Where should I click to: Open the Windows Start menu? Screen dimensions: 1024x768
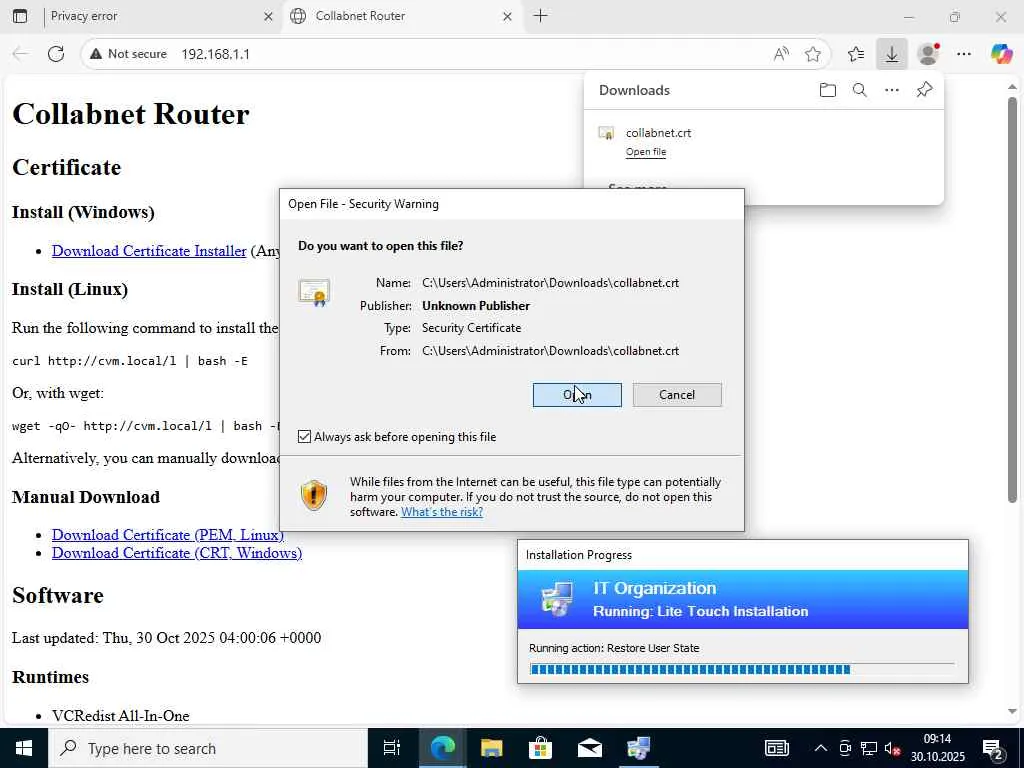tap(24, 748)
